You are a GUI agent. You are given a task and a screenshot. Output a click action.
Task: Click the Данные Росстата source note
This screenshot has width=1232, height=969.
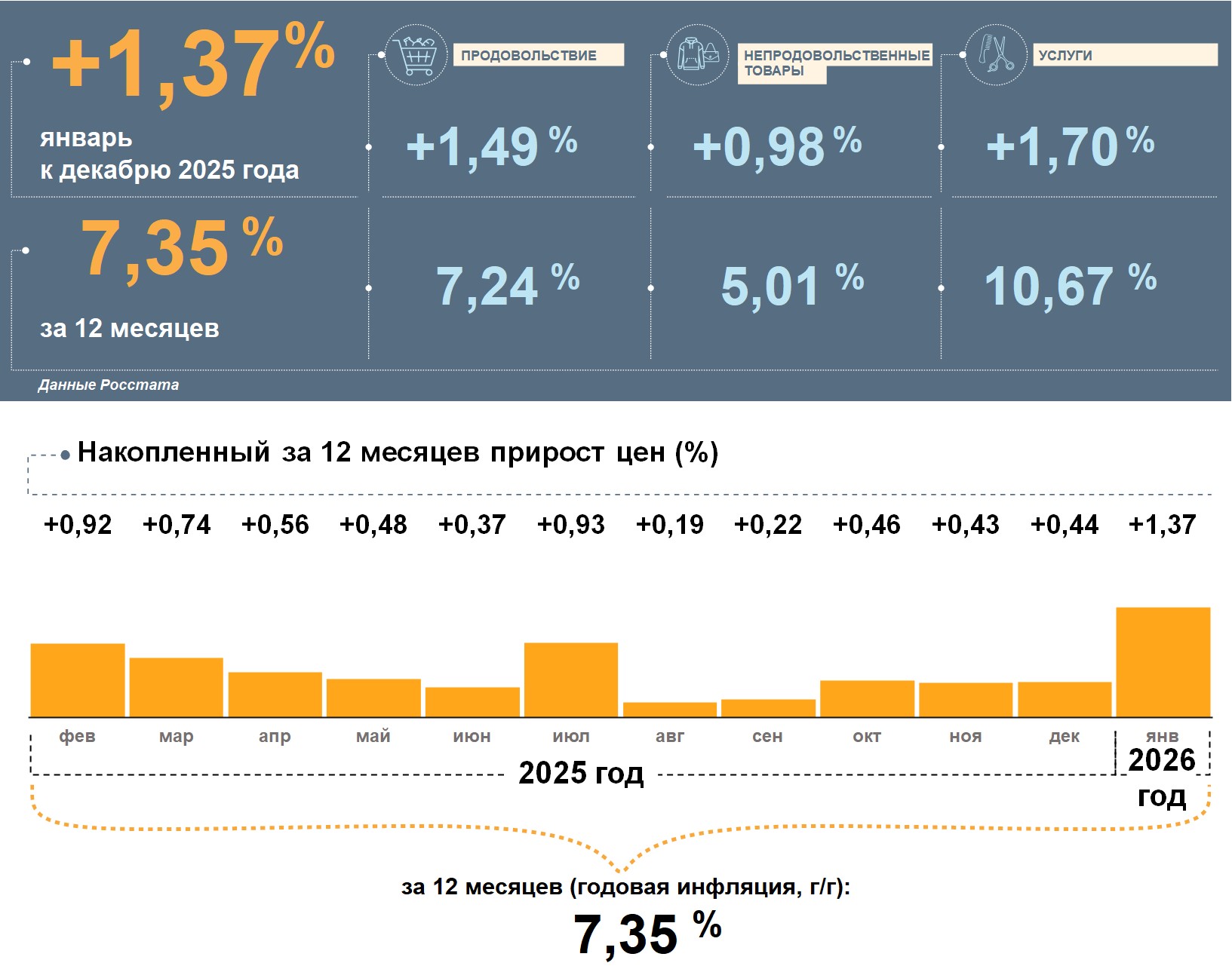pos(109,385)
